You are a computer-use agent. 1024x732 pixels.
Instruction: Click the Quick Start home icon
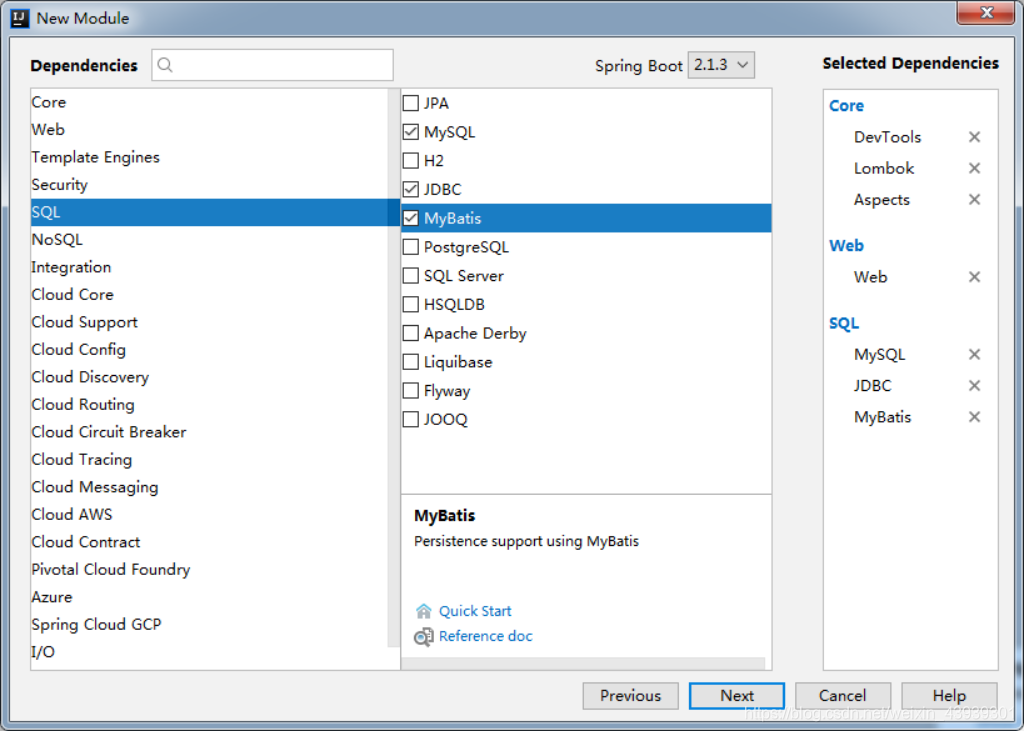pyautogui.click(x=423, y=611)
